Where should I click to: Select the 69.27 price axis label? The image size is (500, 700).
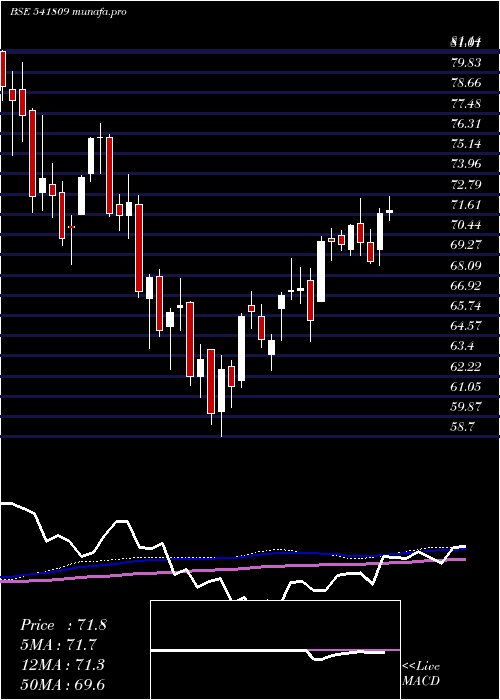466,245
